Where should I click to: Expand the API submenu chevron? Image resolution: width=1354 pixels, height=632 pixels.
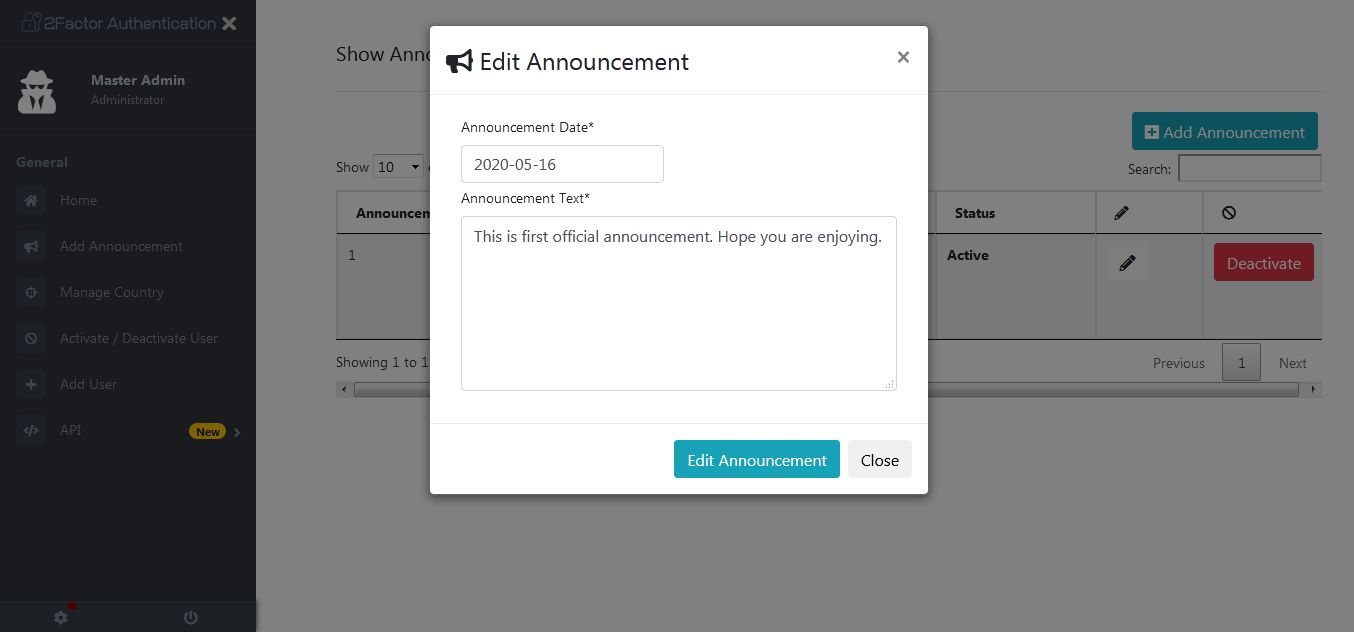point(237,432)
